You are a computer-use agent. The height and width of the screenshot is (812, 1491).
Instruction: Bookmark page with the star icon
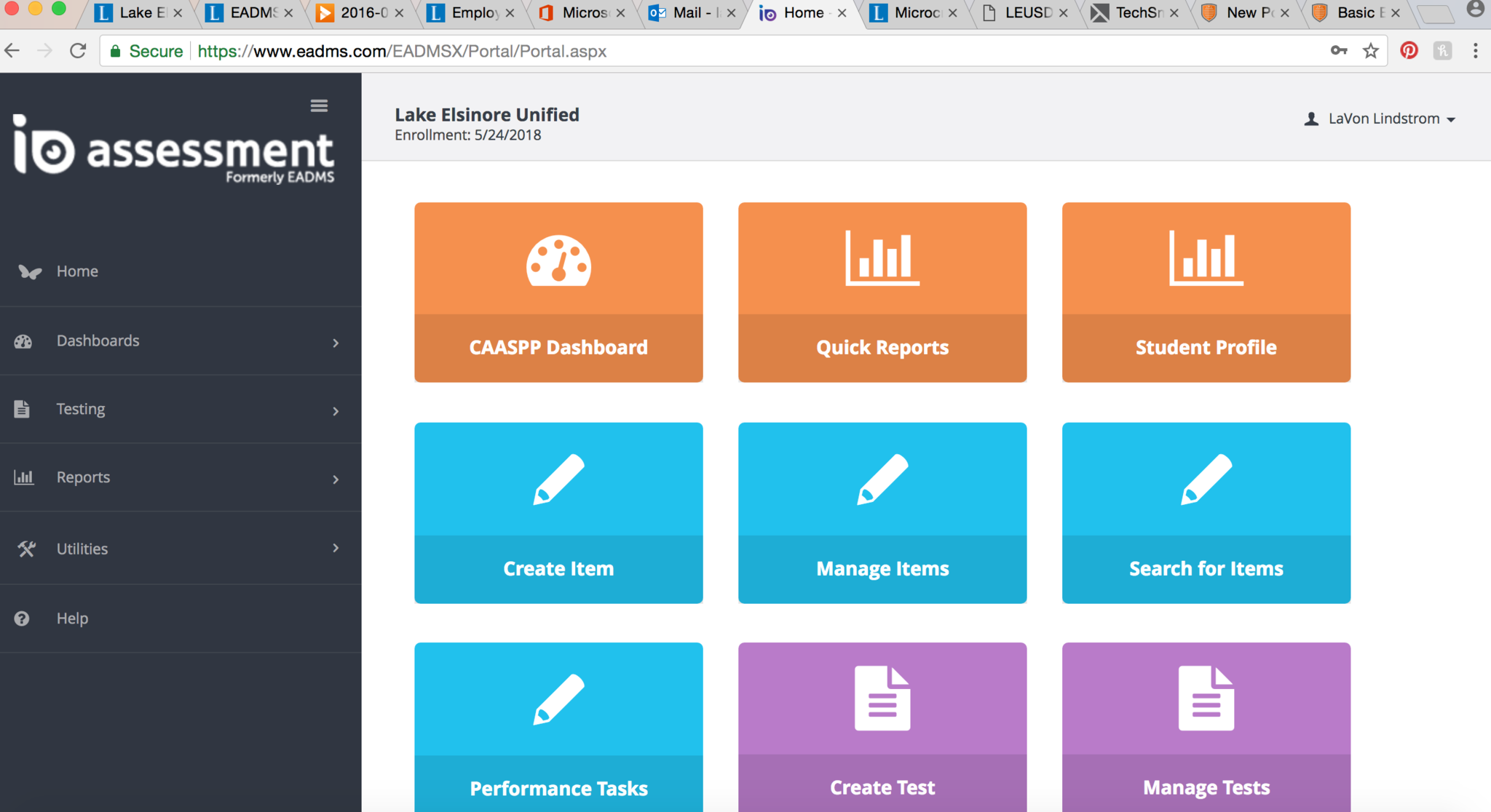point(1371,51)
